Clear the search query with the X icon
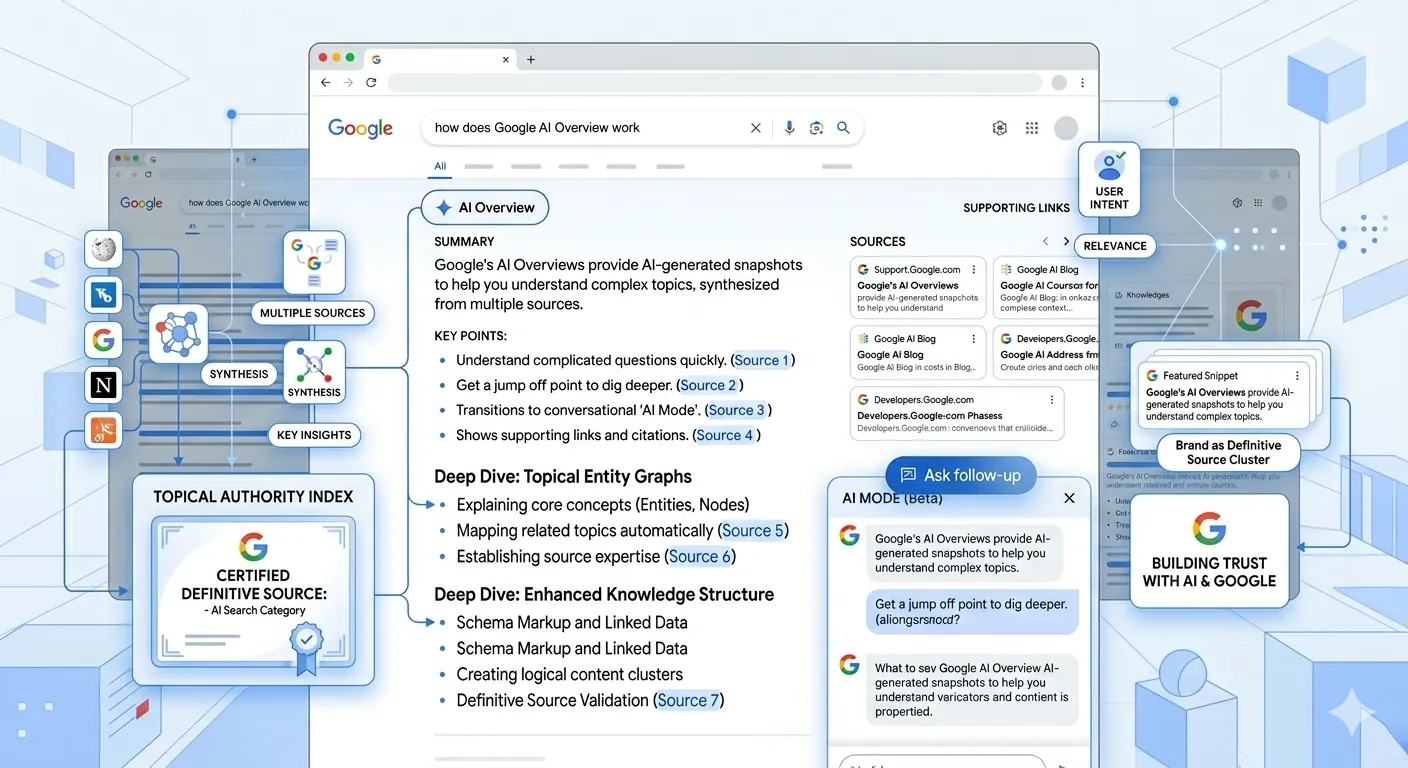 pyautogui.click(x=756, y=128)
